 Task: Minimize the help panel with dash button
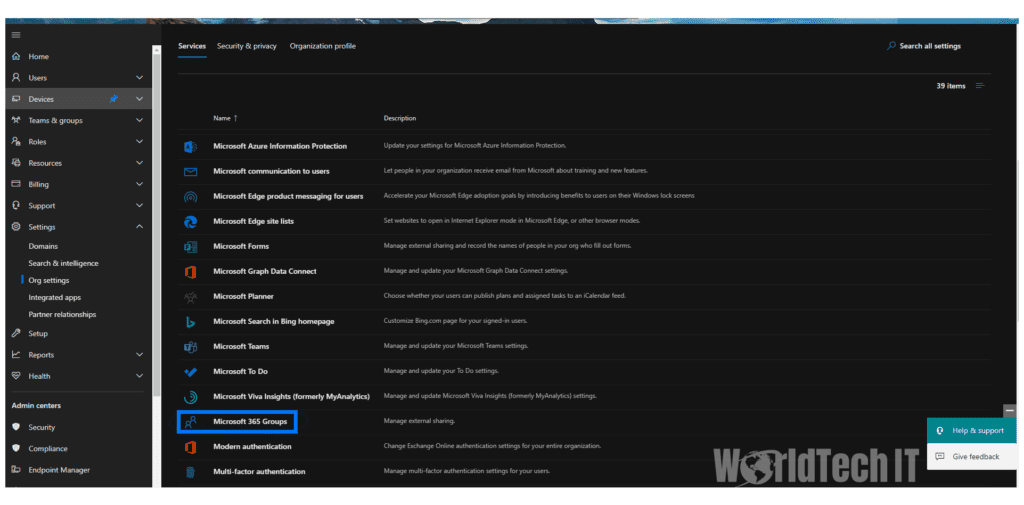pos(1010,412)
